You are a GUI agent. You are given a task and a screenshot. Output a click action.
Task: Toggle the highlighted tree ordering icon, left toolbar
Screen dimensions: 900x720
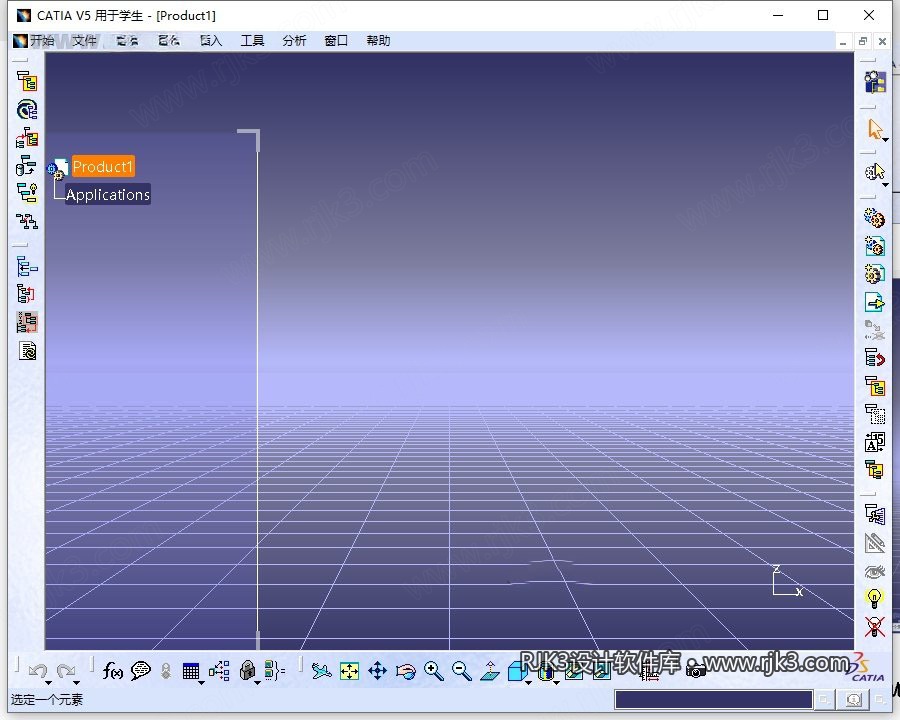coord(27,323)
